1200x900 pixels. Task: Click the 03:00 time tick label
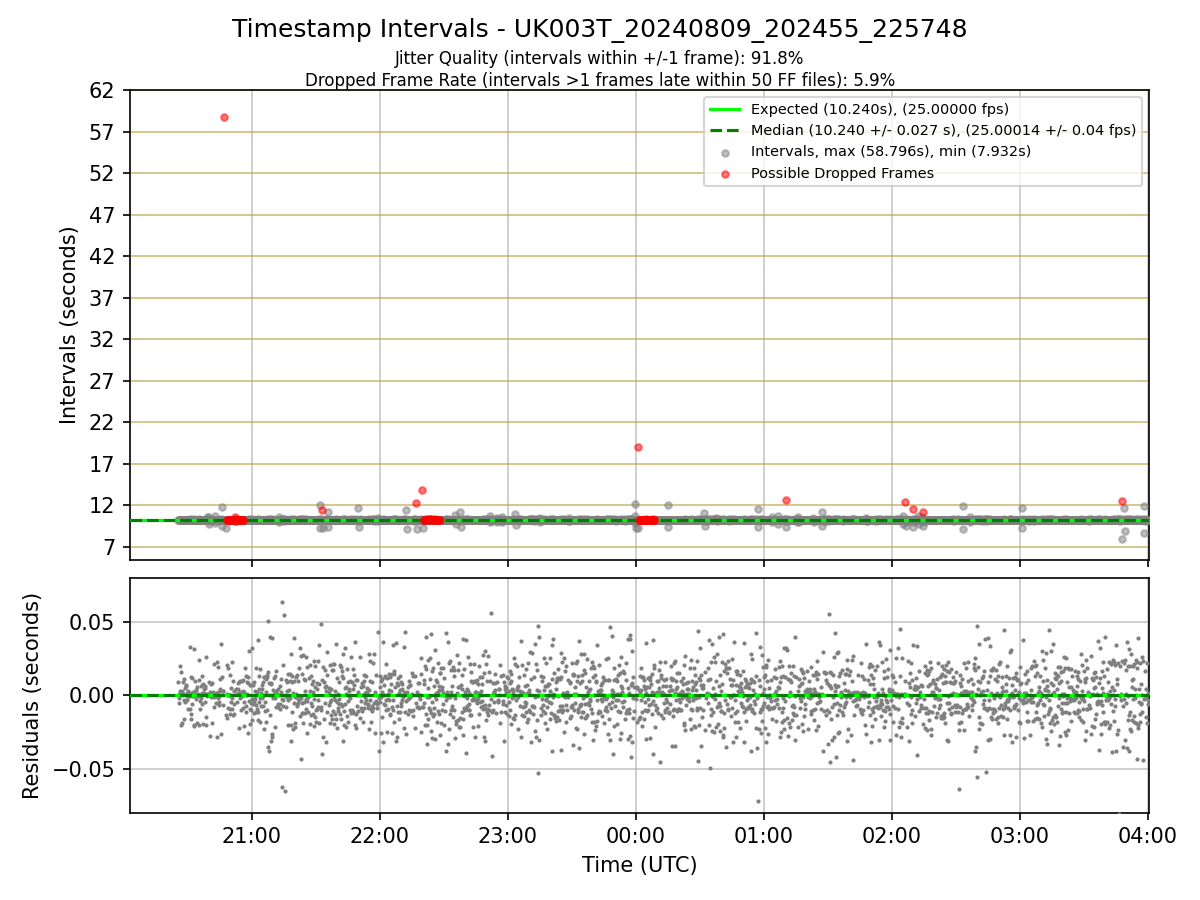[1020, 834]
